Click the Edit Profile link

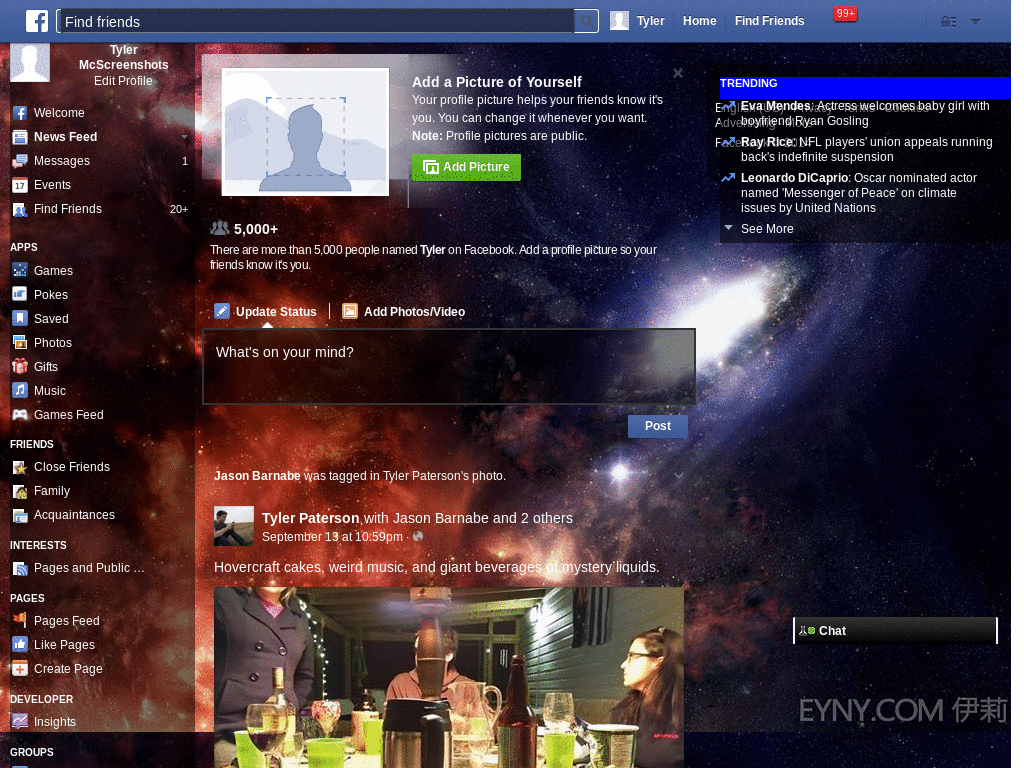point(123,81)
